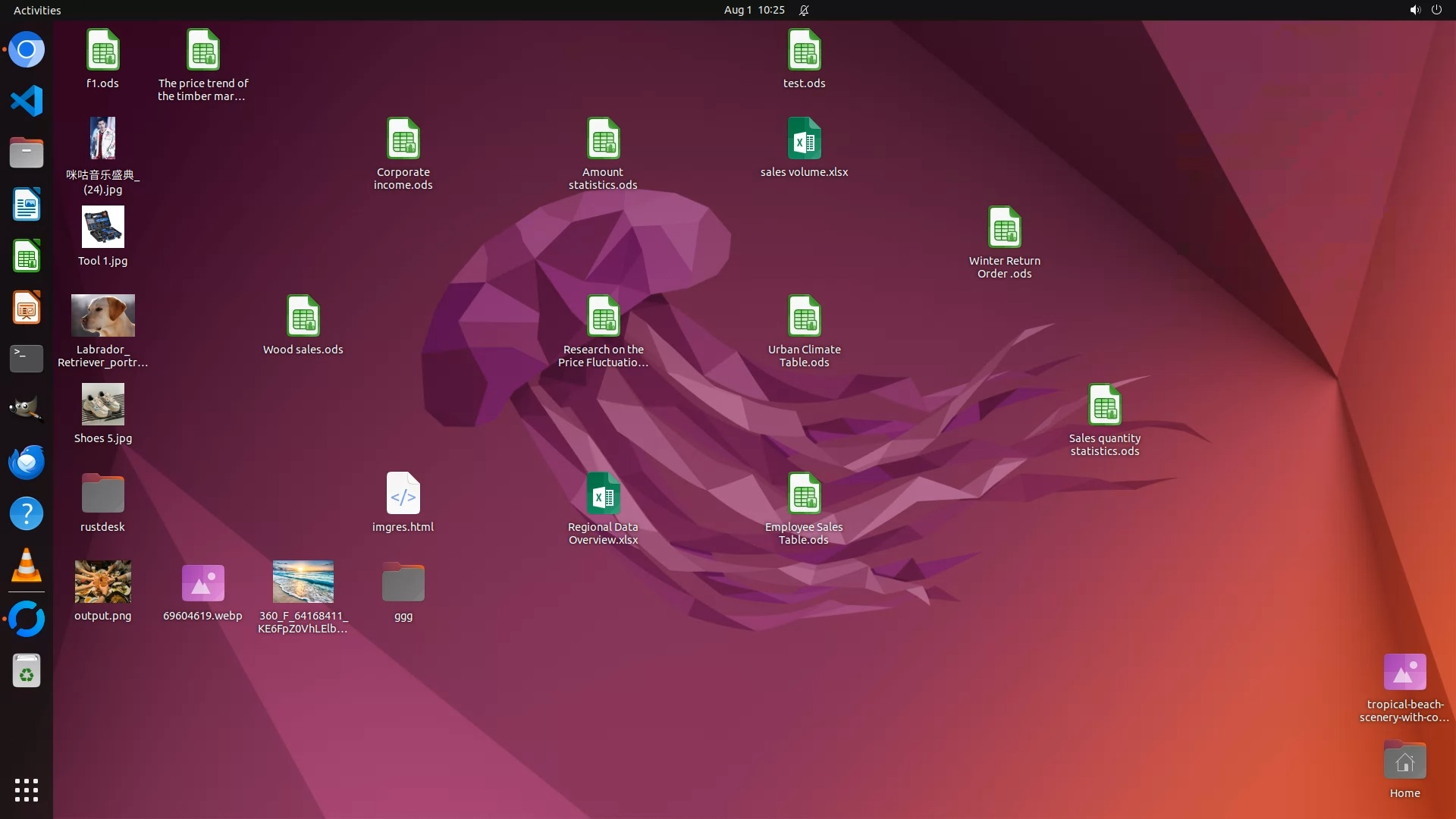The height and width of the screenshot is (819, 1456).
Task: Show Applications grid button
Action: coord(27,789)
